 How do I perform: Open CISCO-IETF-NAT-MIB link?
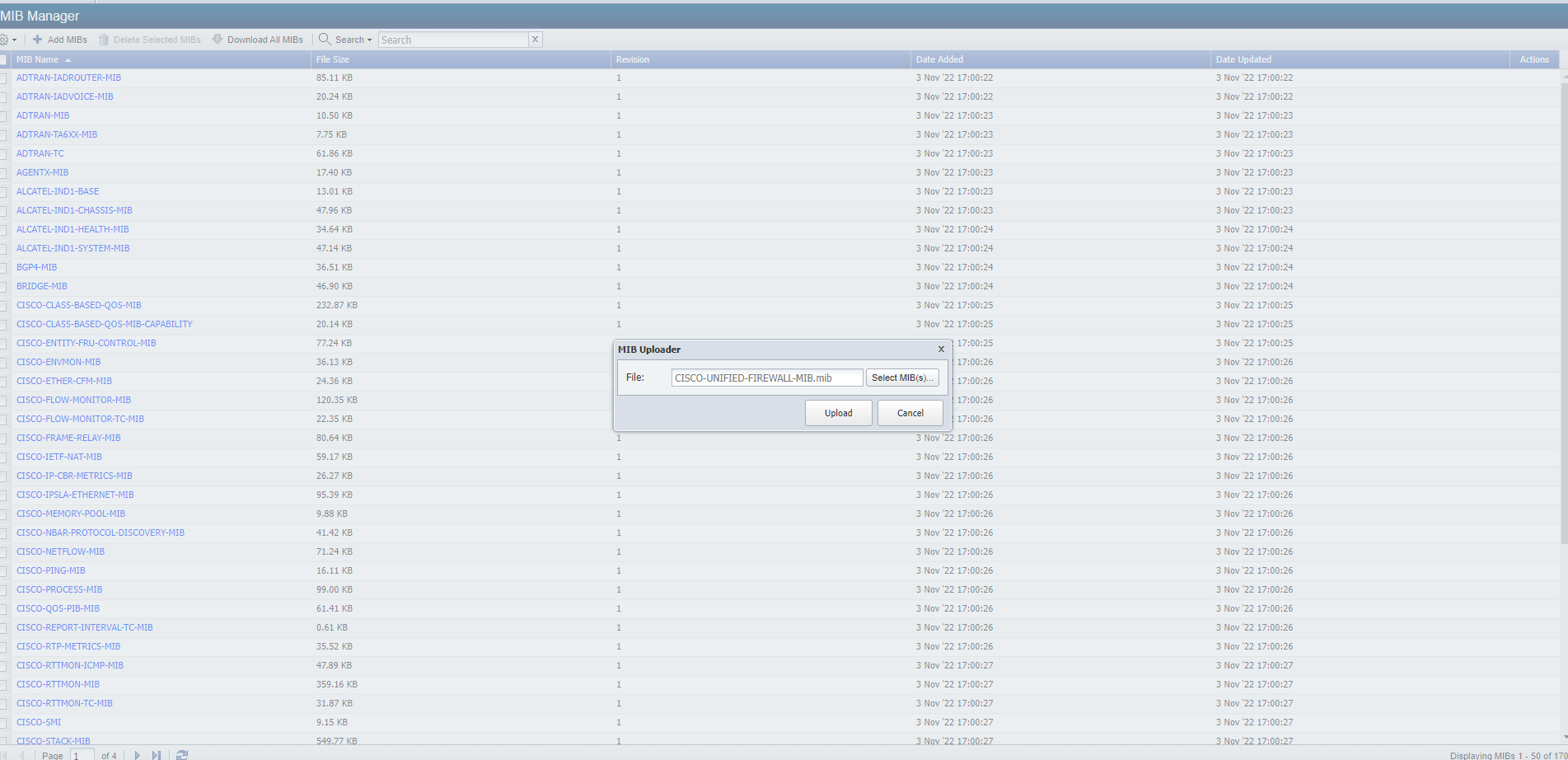pyautogui.click(x=59, y=457)
